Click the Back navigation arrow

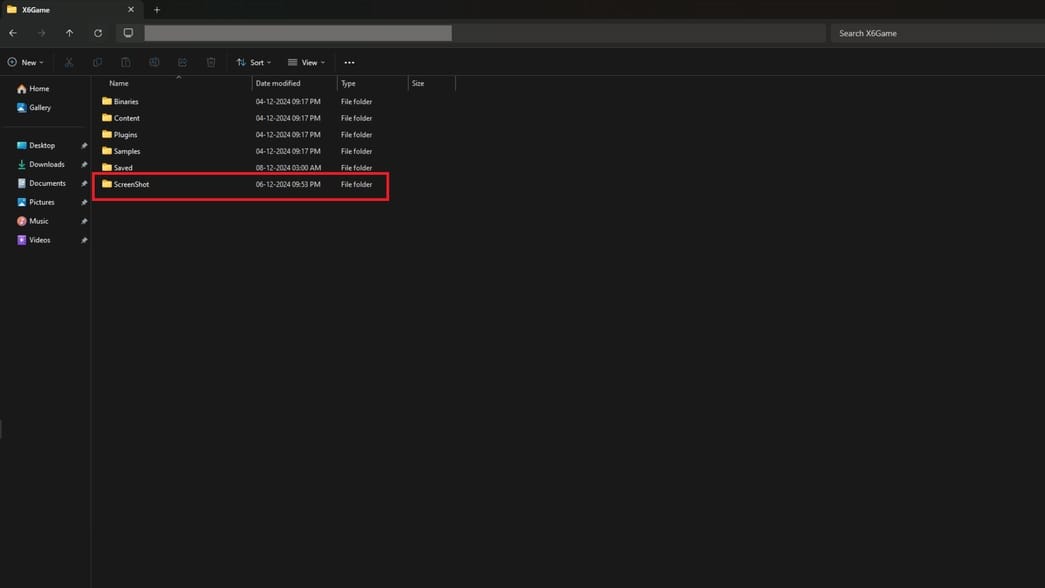(x=13, y=33)
